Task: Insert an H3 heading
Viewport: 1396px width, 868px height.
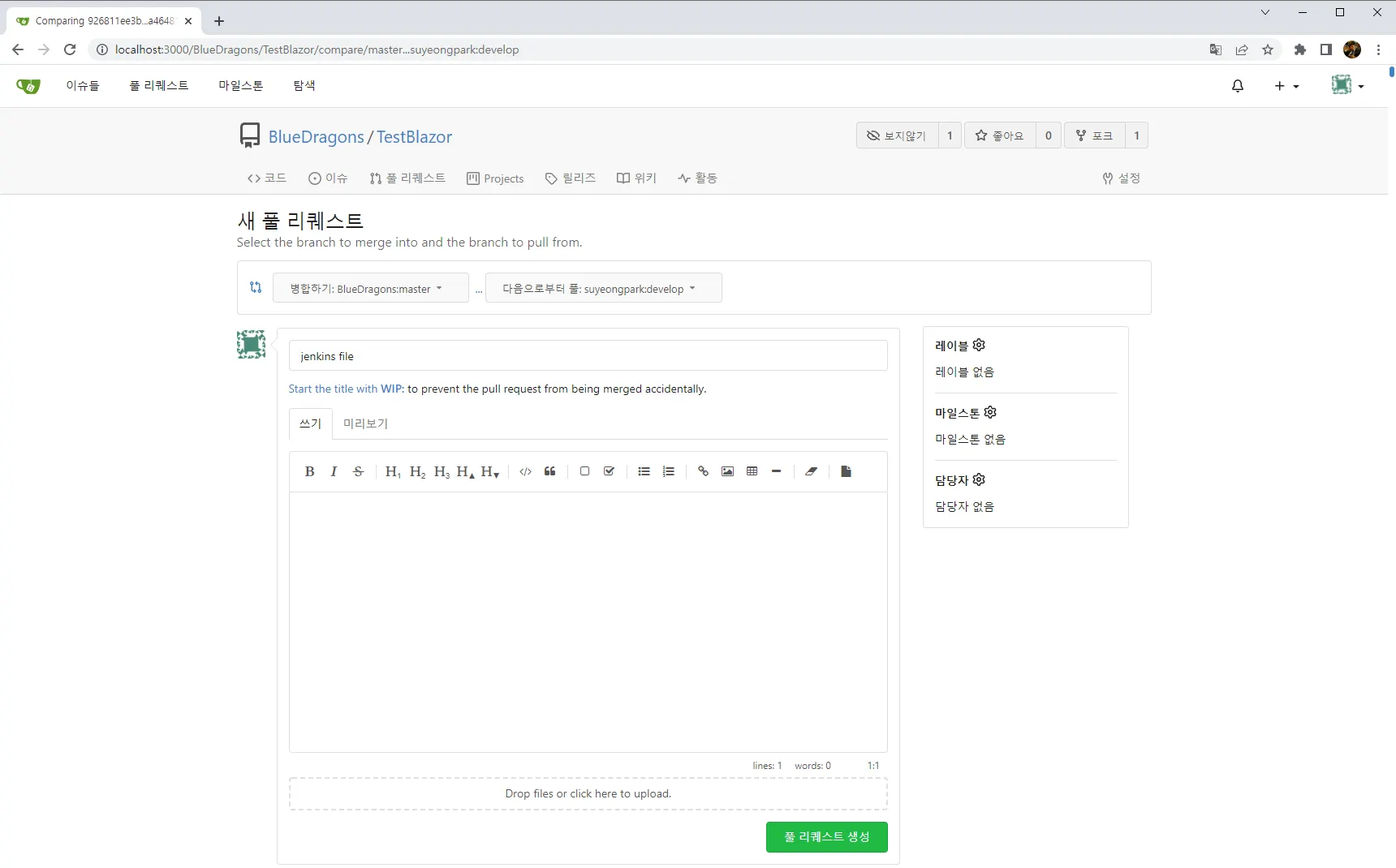Action: coord(442,471)
